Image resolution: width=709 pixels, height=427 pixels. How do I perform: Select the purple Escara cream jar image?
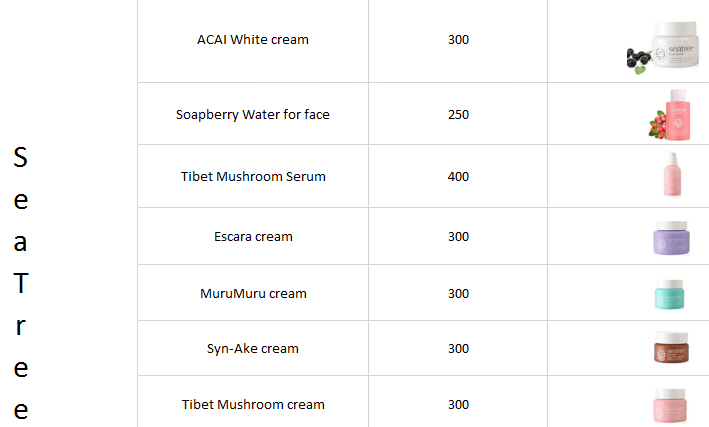pyautogui.click(x=670, y=238)
